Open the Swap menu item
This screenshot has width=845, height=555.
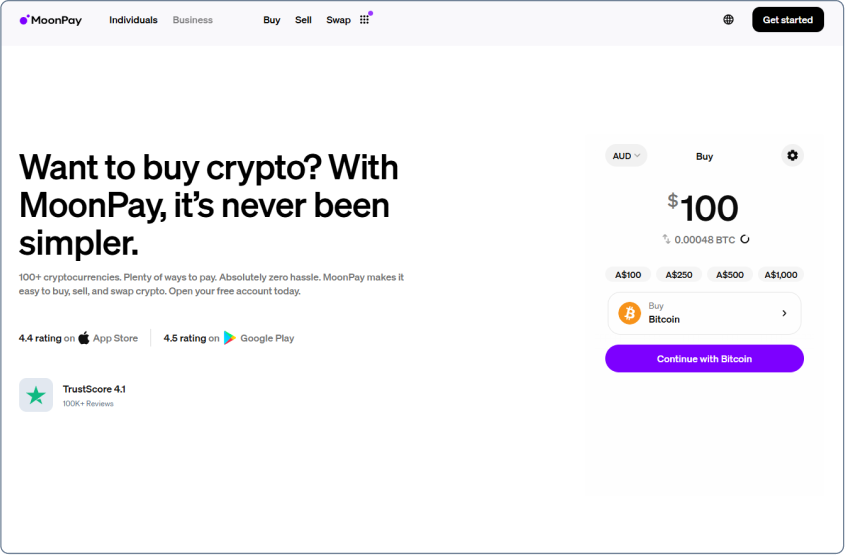[338, 20]
